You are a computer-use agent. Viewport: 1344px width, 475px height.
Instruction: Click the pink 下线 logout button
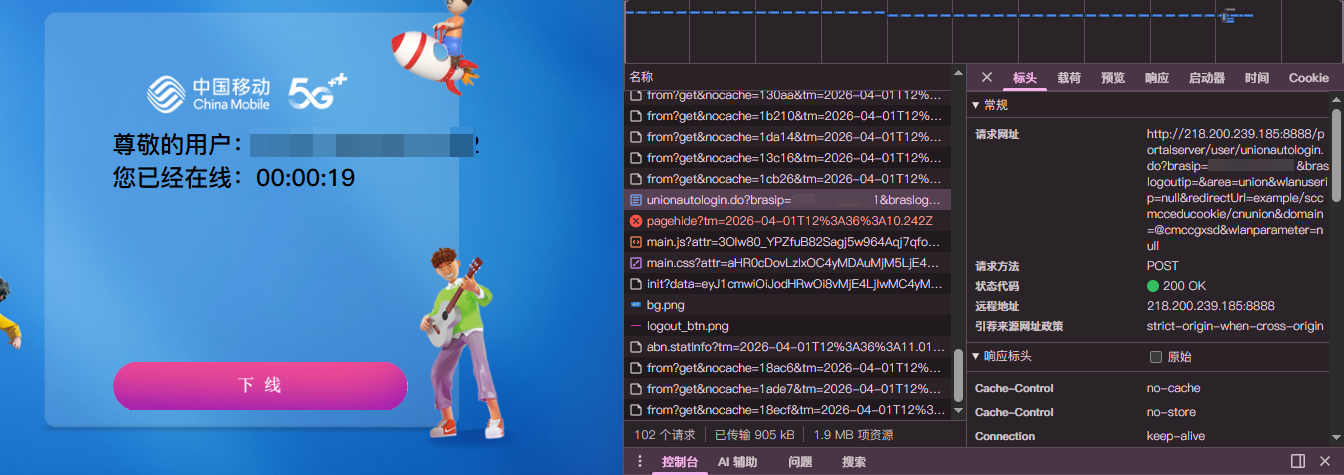260,386
